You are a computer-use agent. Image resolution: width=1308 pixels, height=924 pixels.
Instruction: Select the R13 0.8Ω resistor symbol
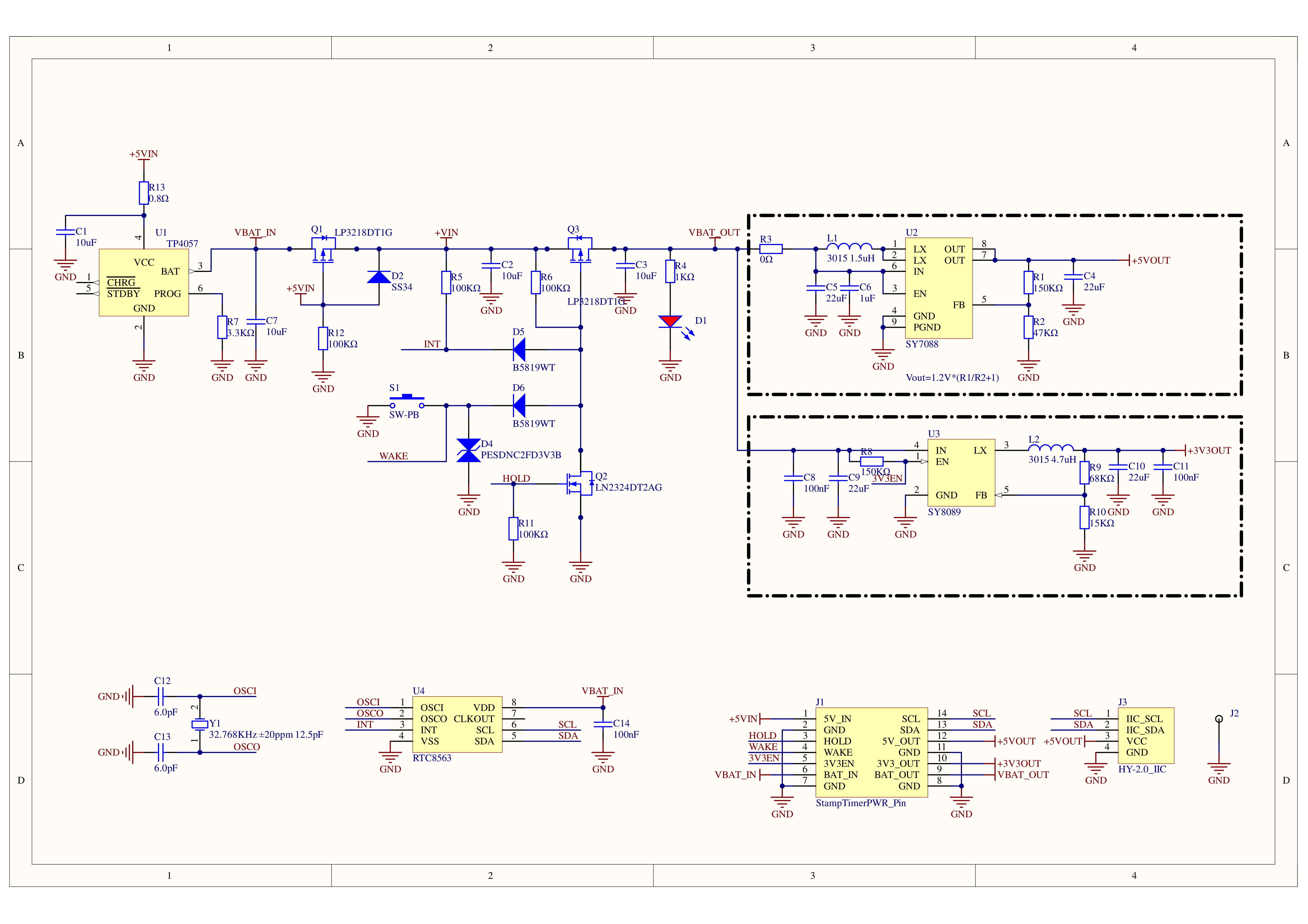point(144,193)
